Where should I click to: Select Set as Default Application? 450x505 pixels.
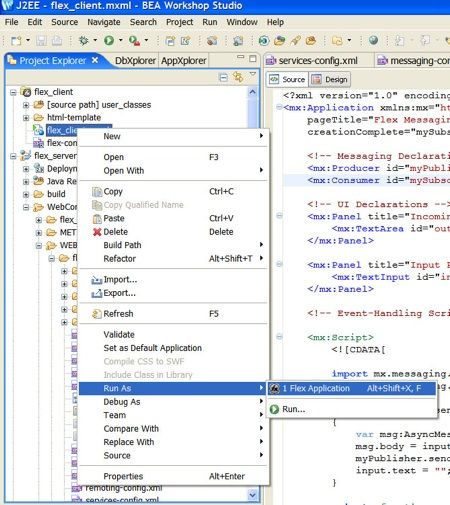coord(173,348)
